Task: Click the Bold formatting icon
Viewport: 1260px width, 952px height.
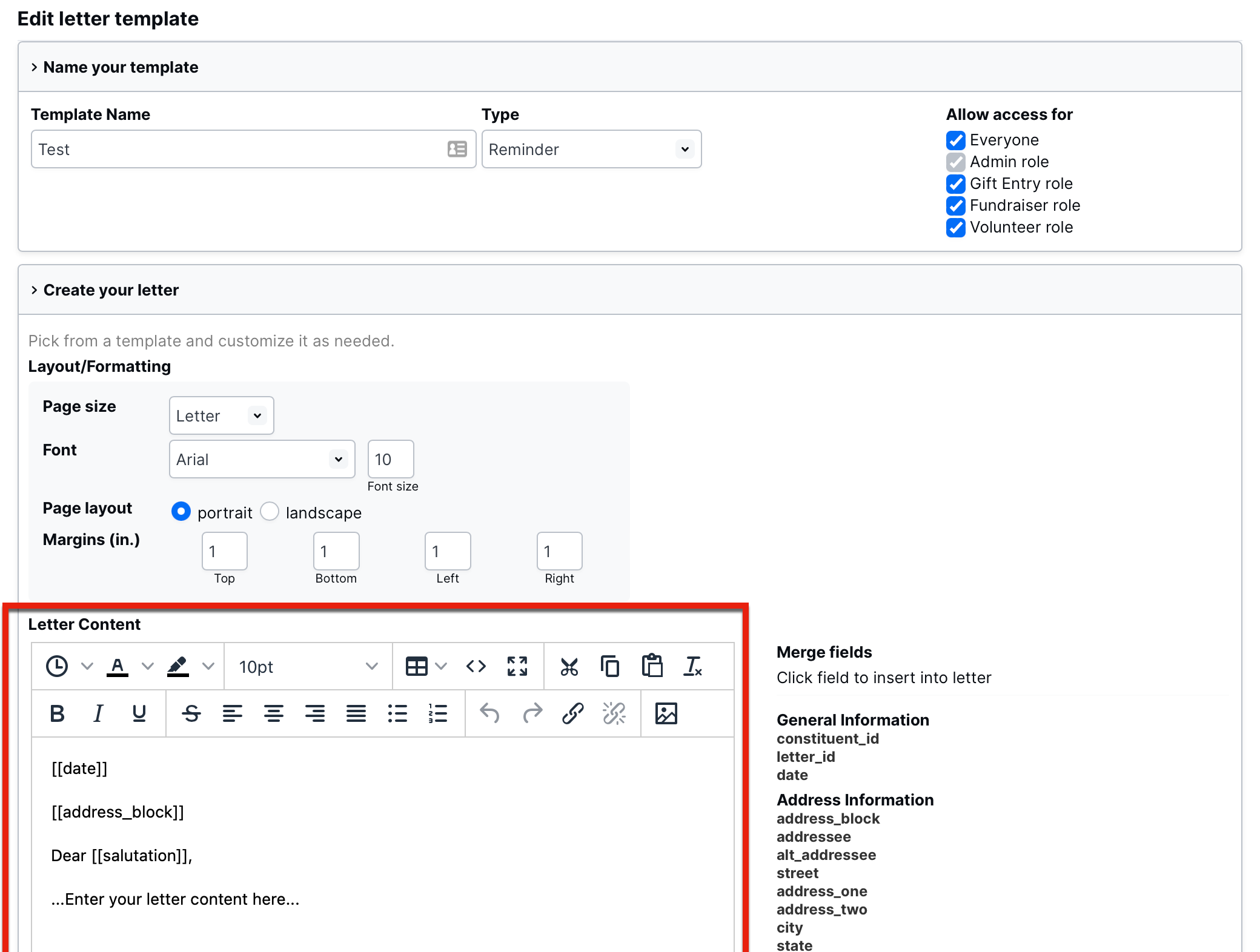Action: pos(58,713)
